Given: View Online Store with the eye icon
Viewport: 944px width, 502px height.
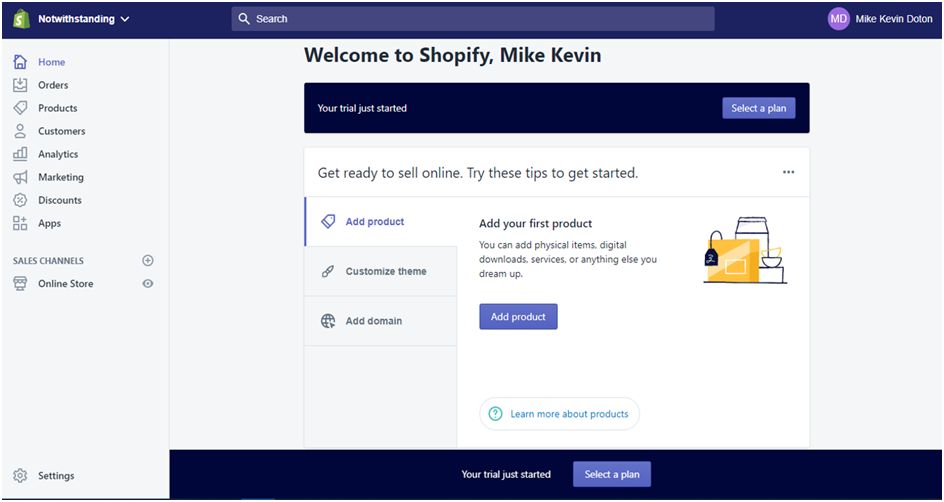Looking at the screenshot, I should (x=148, y=284).
